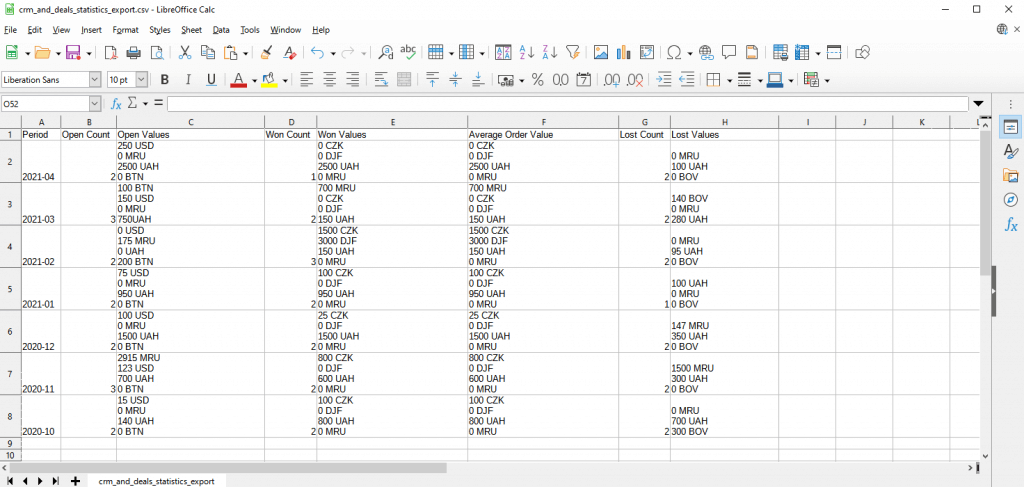Click the Function Wizard fx icon
Image resolution: width=1024 pixels, height=487 pixels.
[x=116, y=103]
